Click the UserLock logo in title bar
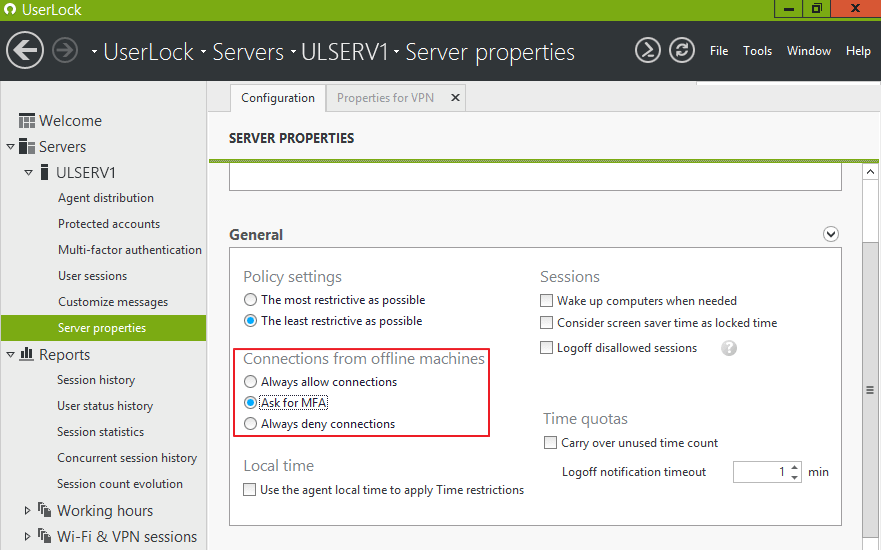Screen dimensions: 881x550 click(x=10, y=9)
